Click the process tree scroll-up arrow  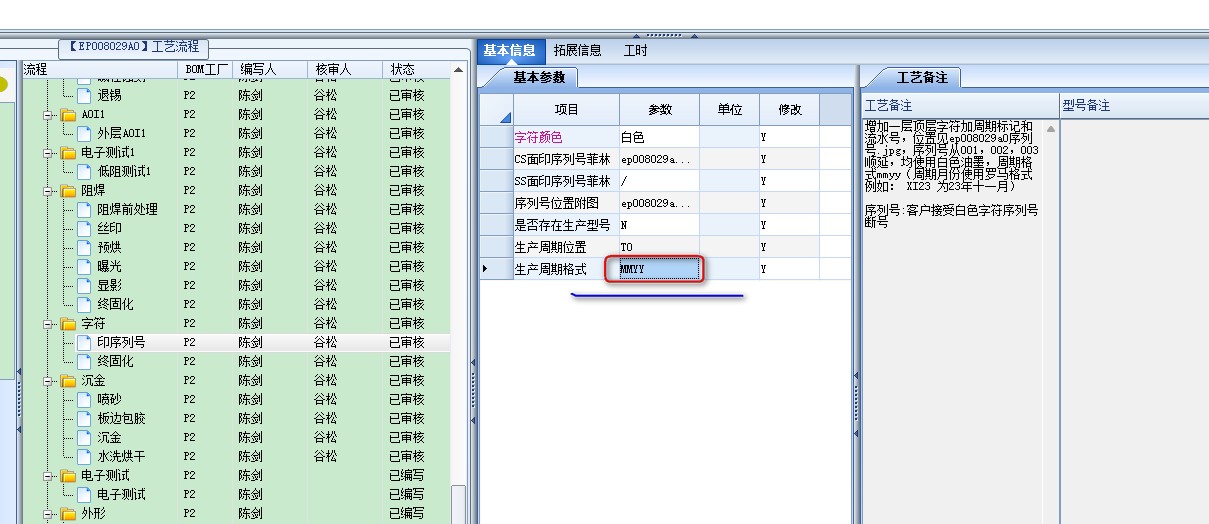coord(459,71)
